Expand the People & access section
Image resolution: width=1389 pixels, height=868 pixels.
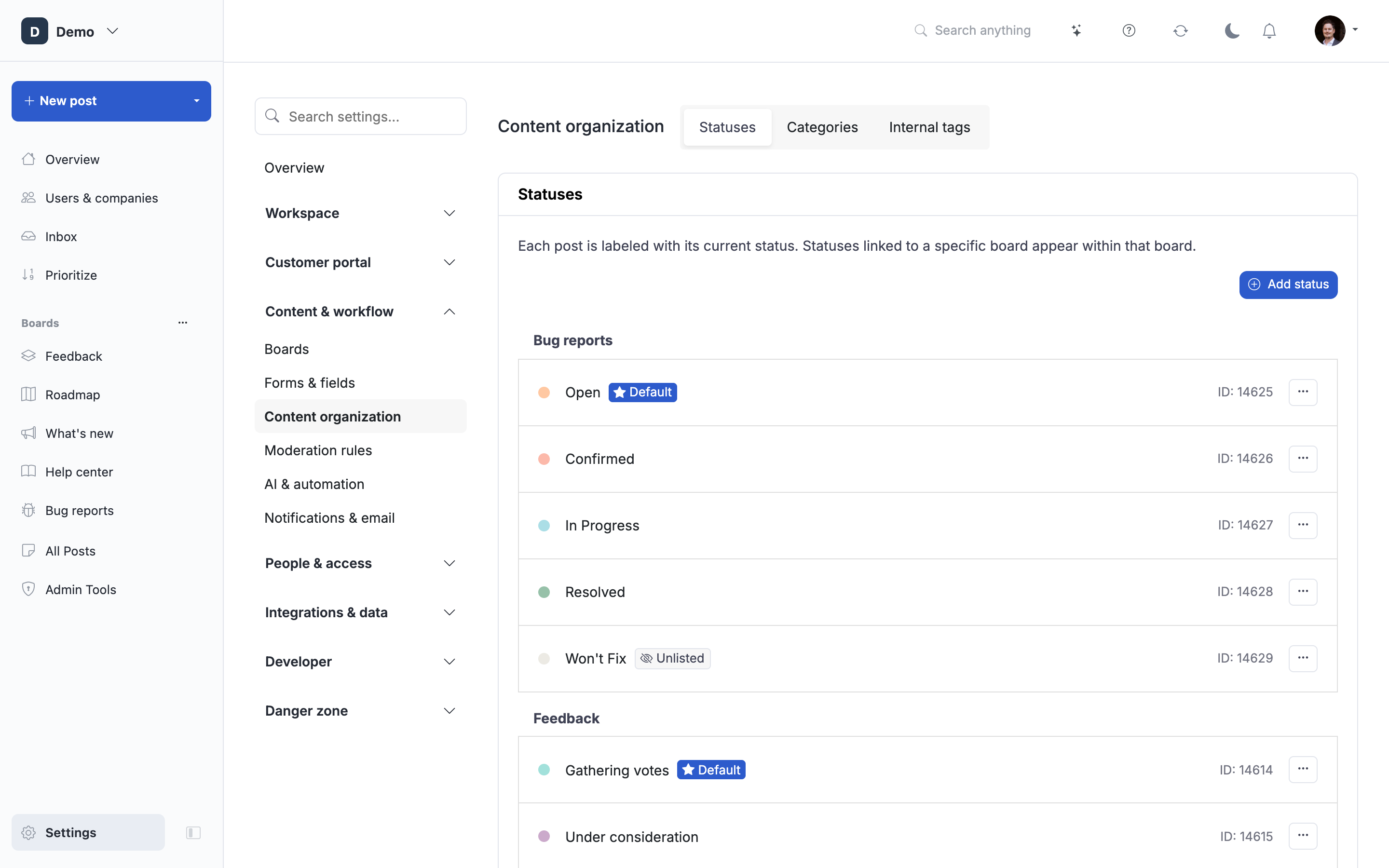click(x=360, y=563)
